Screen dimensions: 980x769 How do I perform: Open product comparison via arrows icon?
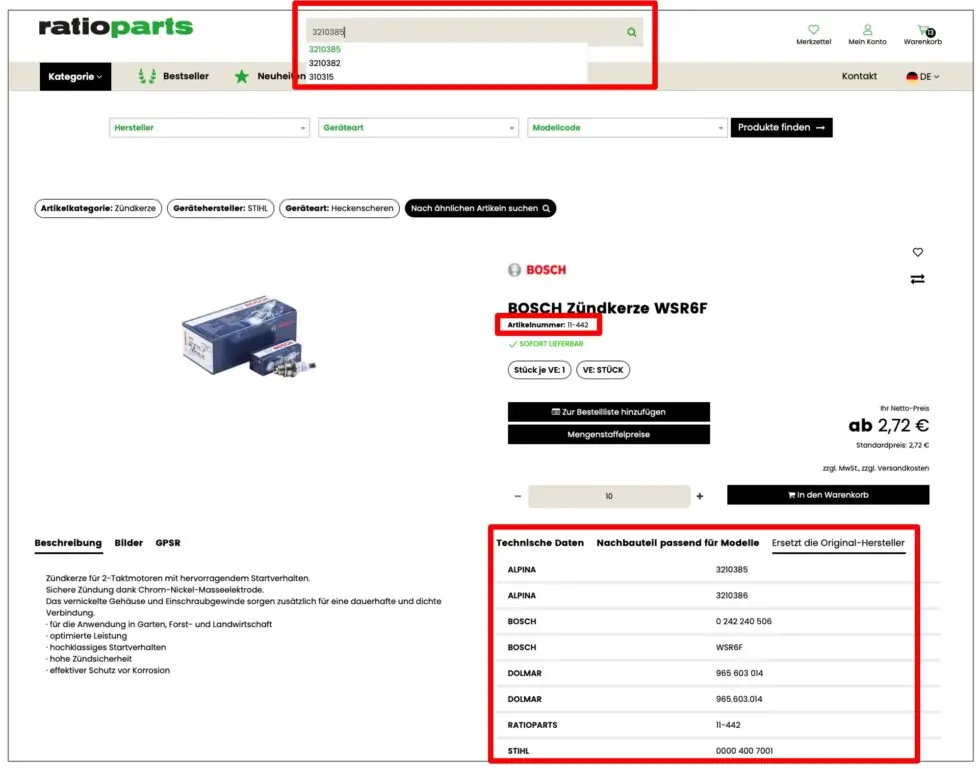tap(918, 279)
